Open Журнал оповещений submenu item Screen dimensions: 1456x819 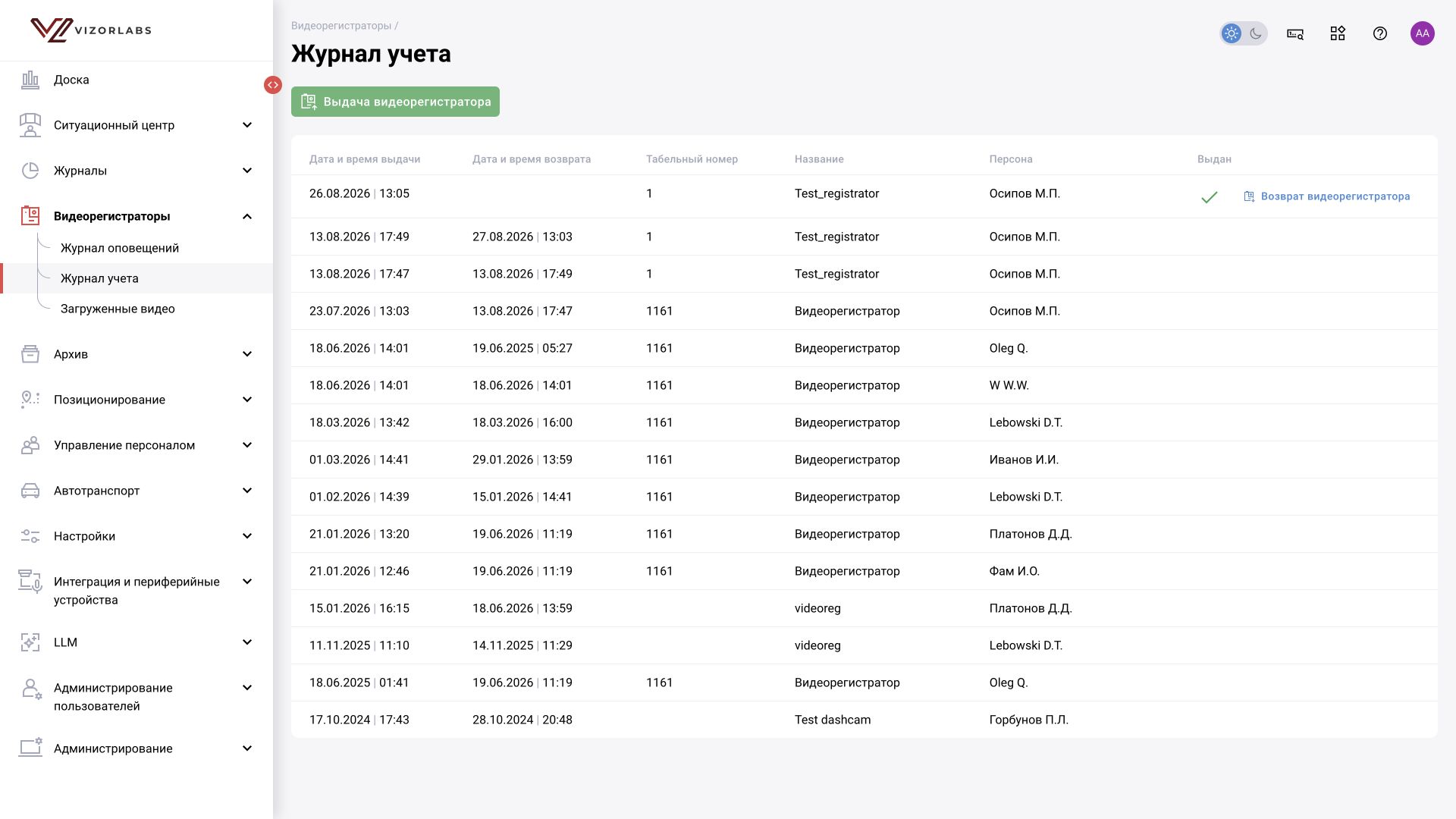[x=120, y=248]
